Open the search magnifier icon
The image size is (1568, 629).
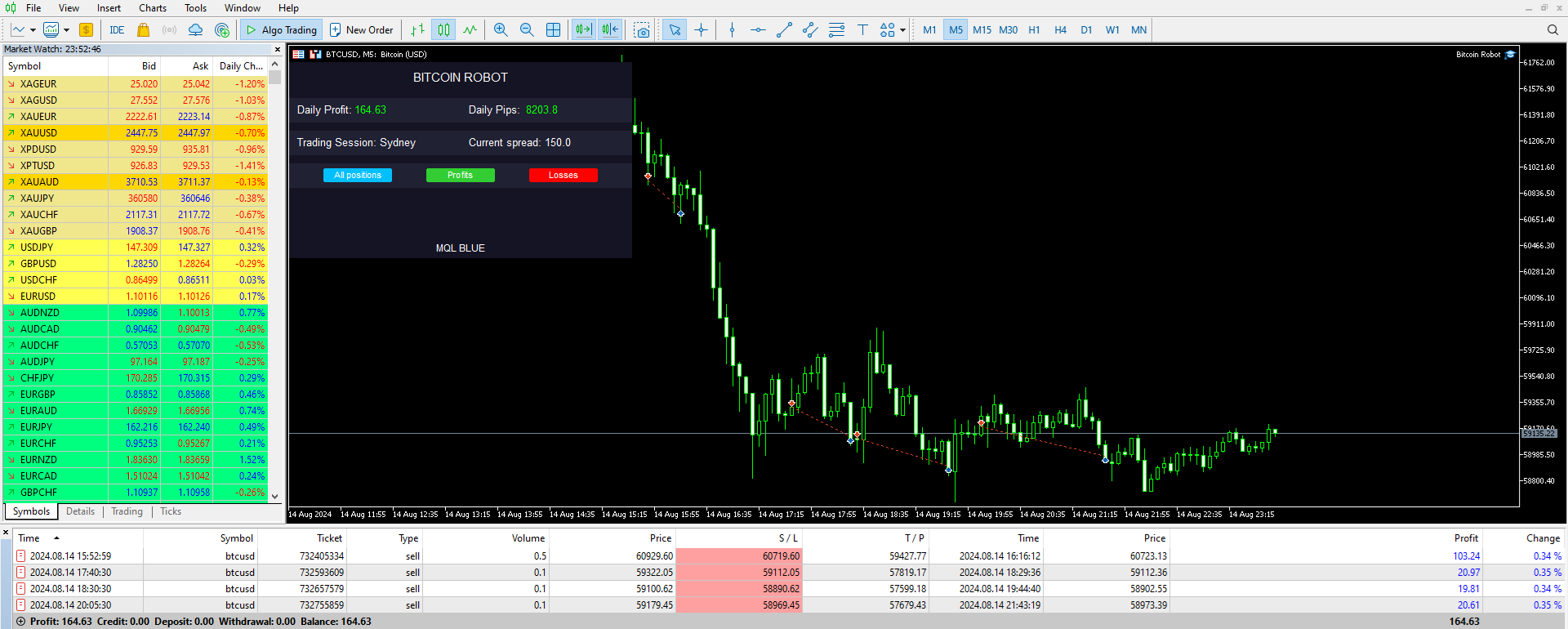click(1552, 30)
